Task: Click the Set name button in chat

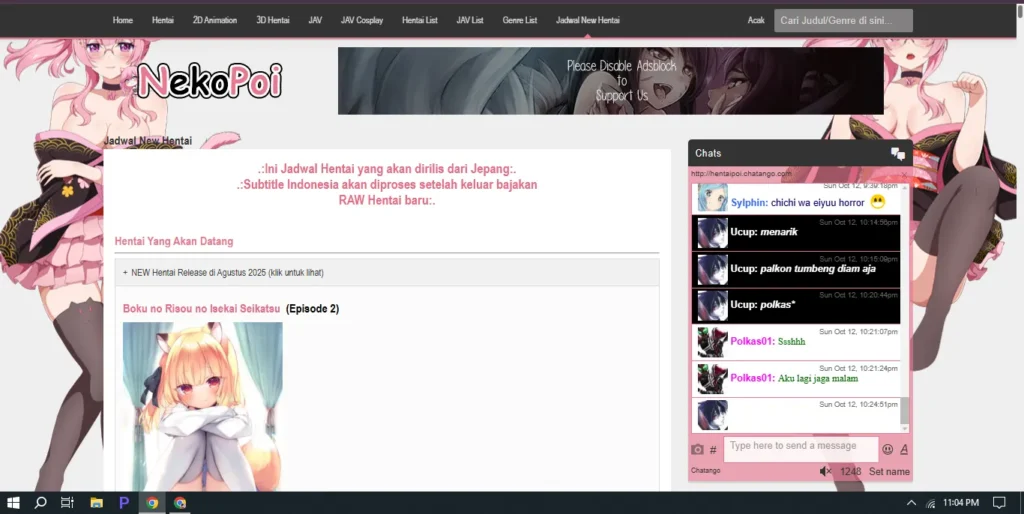Action: click(x=889, y=472)
